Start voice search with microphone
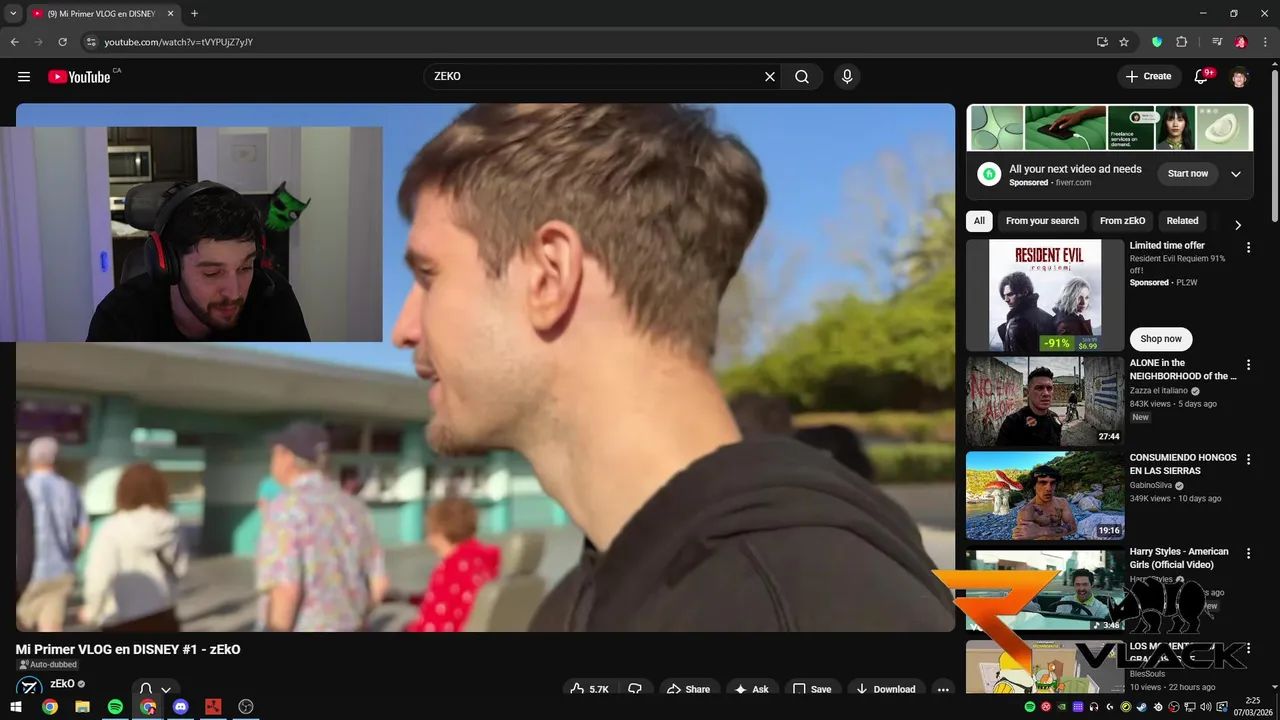The width and height of the screenshot is (1280, 720). tap(847, 77)
